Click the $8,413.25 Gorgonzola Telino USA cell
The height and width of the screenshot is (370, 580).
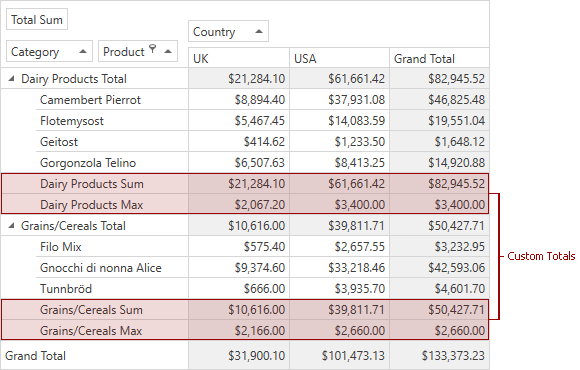coord(339,162)
